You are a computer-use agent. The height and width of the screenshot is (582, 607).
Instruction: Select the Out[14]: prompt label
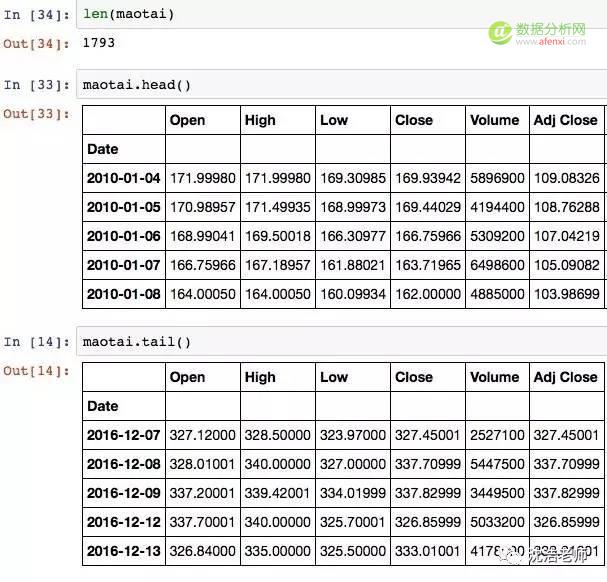click(x=36, y=371)
